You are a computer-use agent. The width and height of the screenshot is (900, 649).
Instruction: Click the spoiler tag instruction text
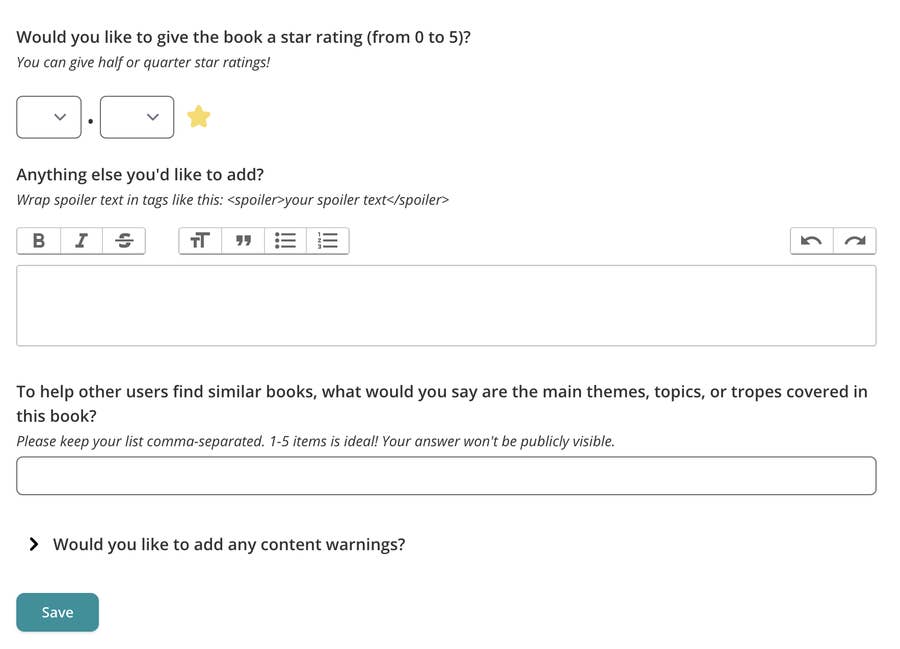tap(230, 199)
